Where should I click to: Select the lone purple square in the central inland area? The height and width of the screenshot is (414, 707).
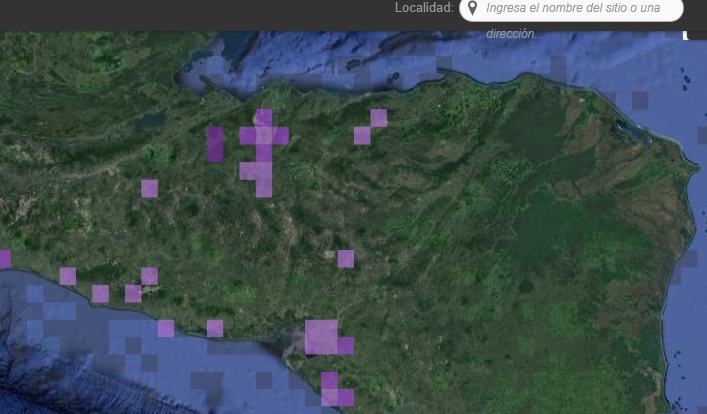pos(346,259)
